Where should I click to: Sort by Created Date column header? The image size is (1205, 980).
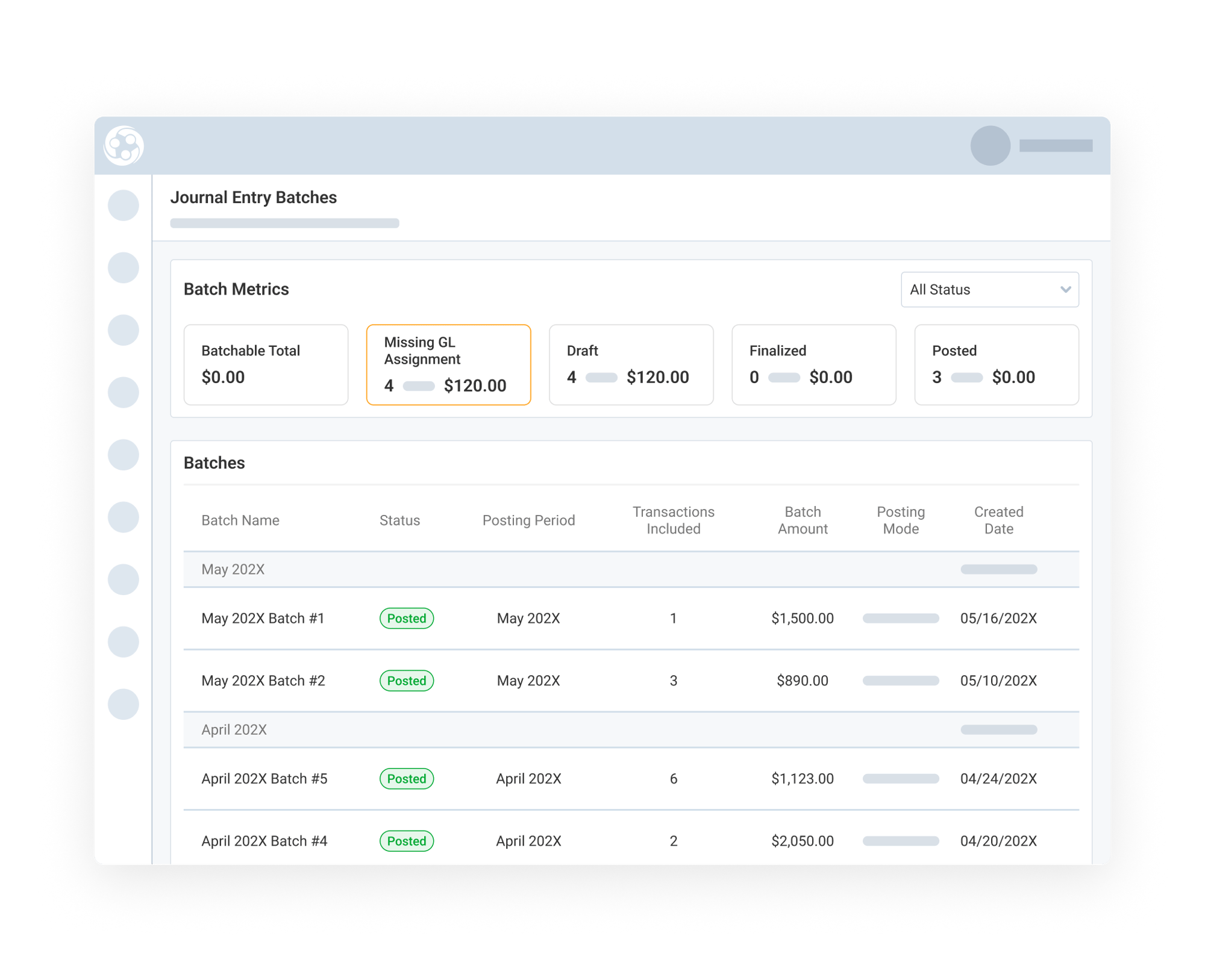click(x=998, y=520)
